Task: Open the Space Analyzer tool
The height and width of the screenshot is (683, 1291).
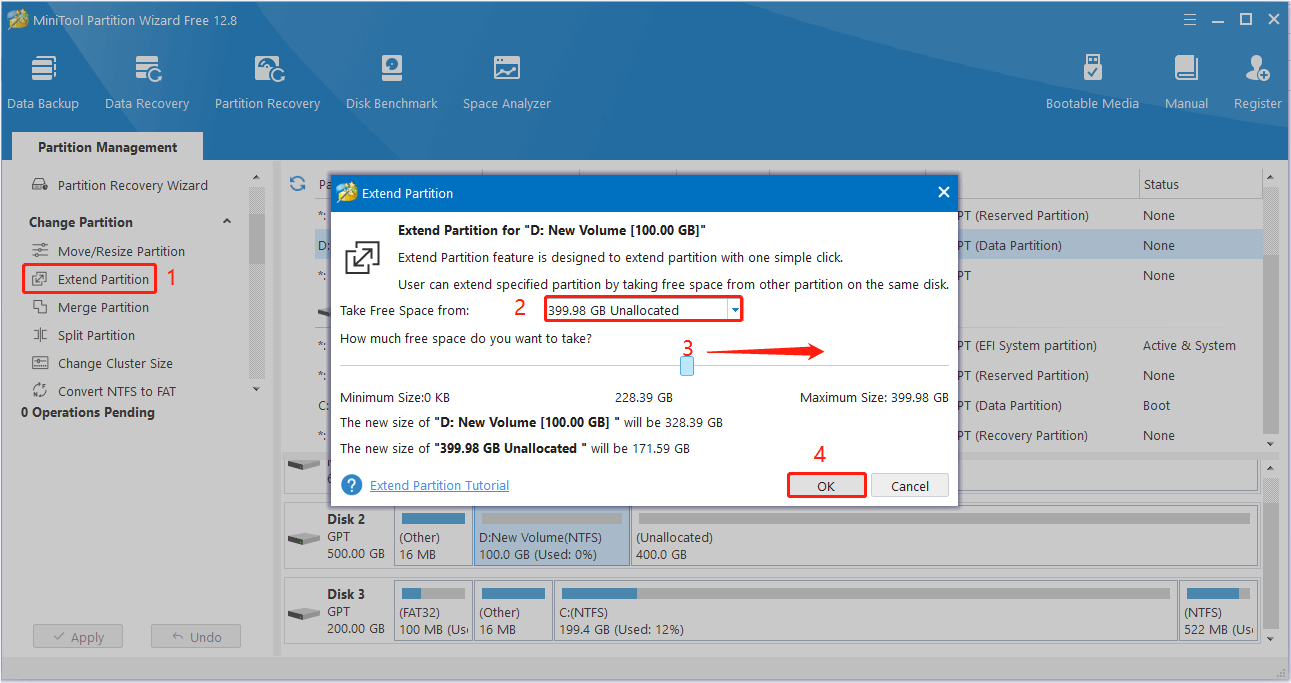Action: [x=507, y=82]
